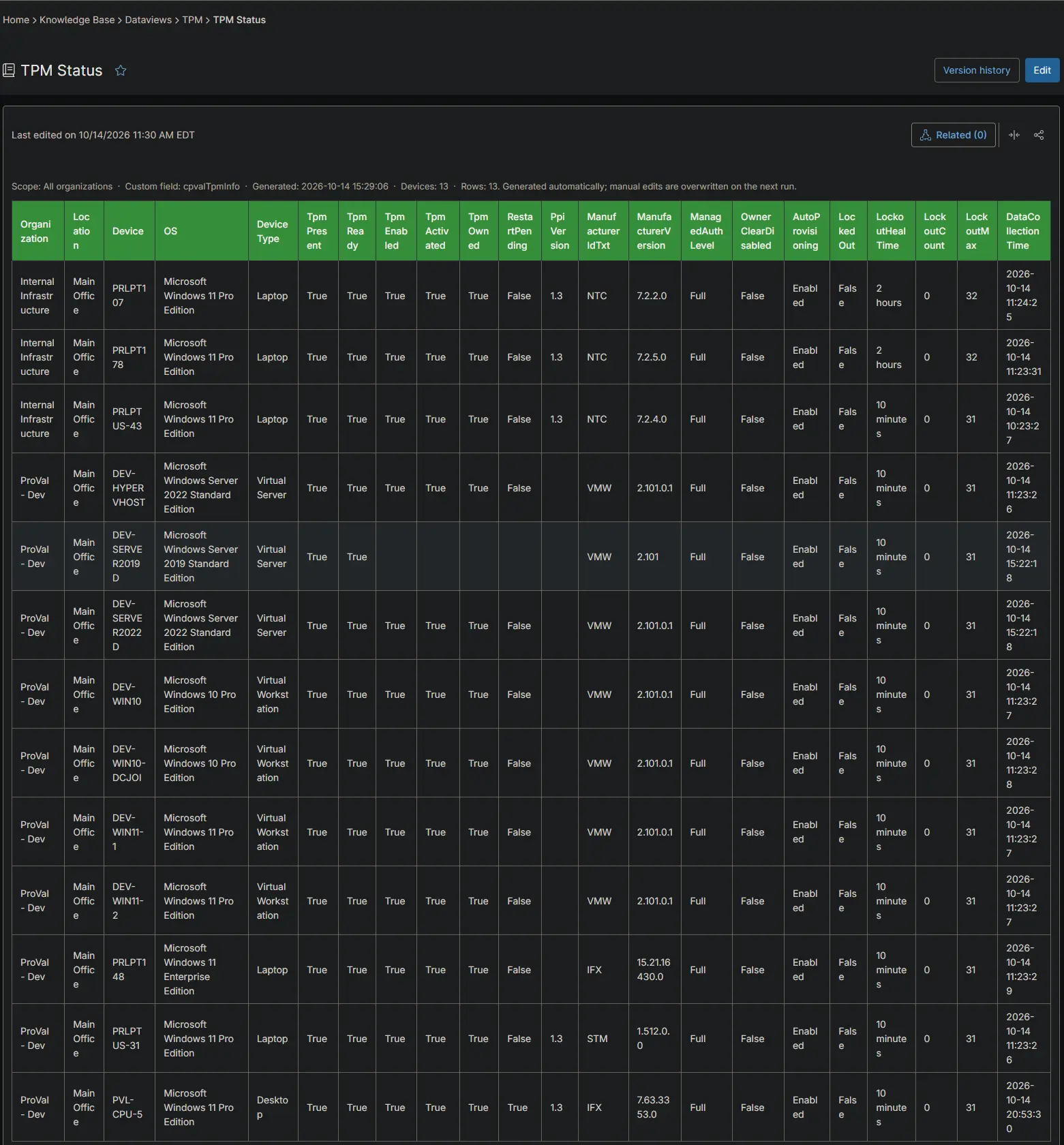The image size is (1064, 1145).
Task: Select device cell DEV-HYPERVHOST
Action: (x=130, y=488)
